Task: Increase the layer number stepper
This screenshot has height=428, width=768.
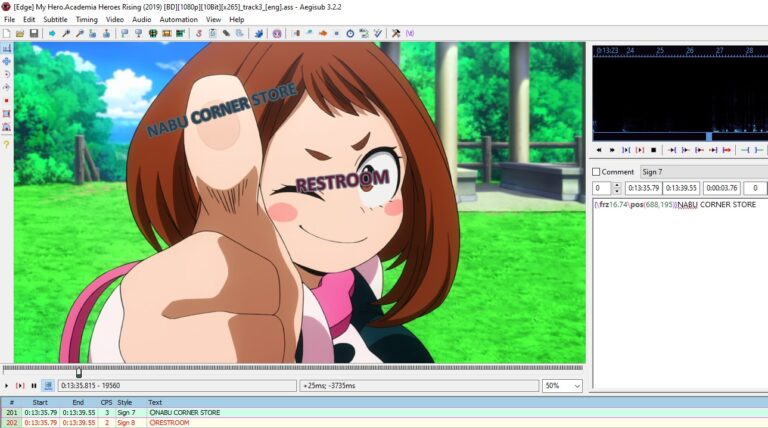Action: (617, 185)
